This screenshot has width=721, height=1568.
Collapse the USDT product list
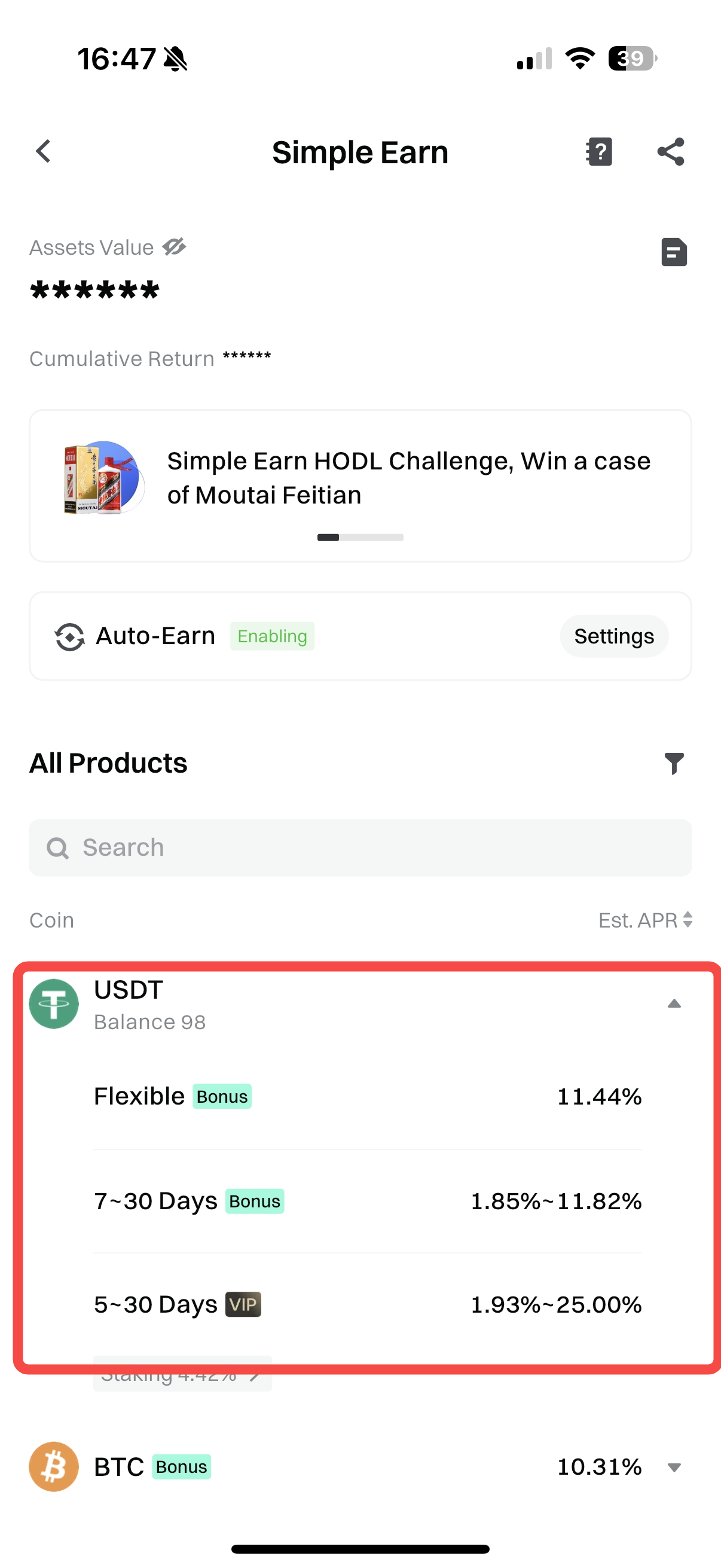click(x=674, y=1003)
